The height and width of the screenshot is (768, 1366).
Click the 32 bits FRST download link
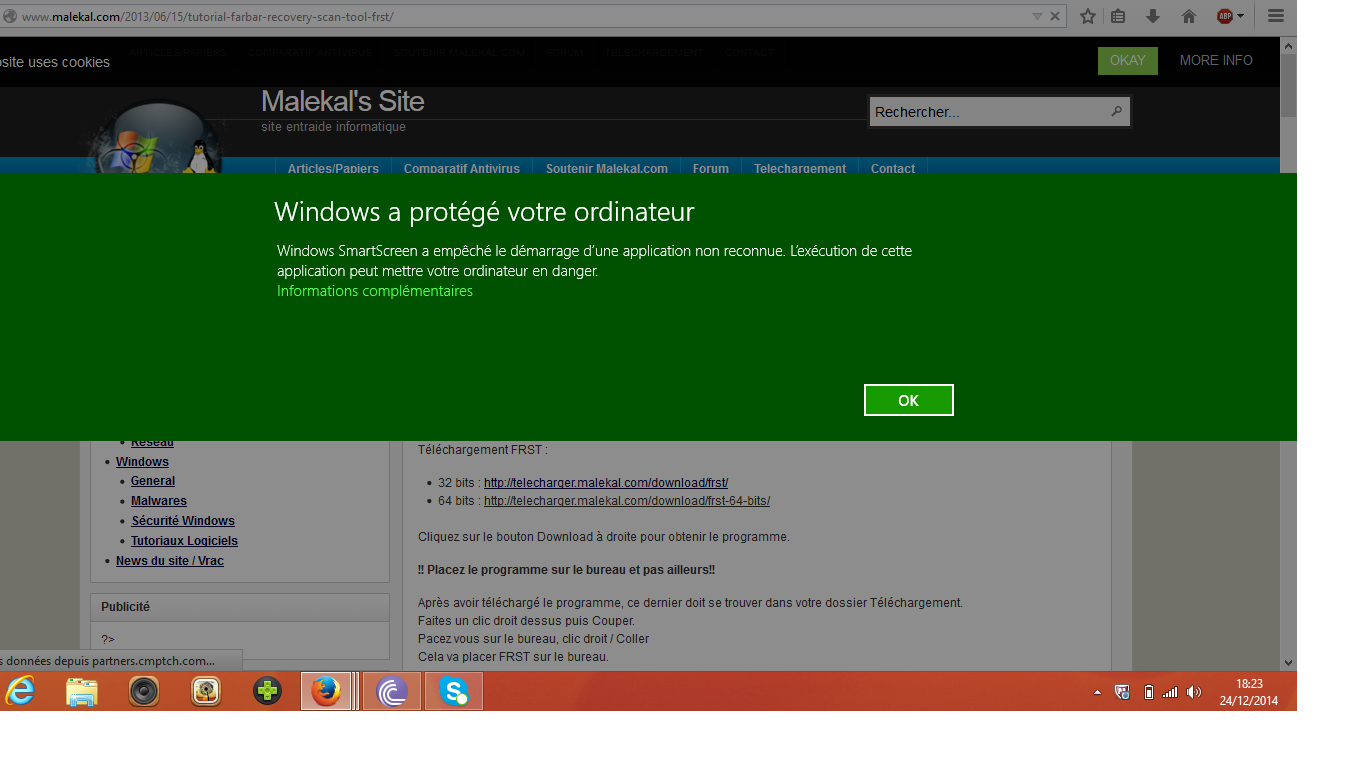(x=606, y=483)
